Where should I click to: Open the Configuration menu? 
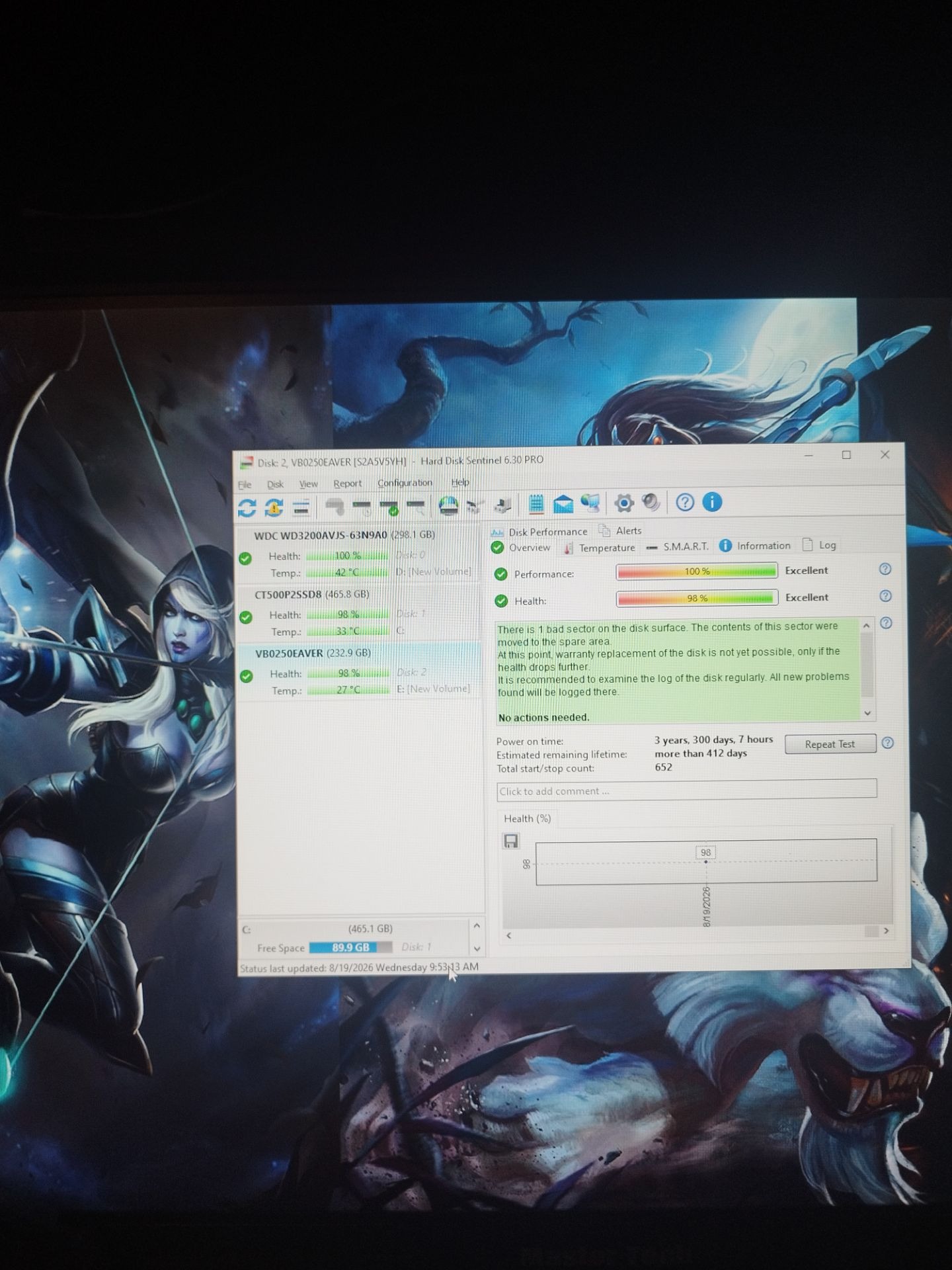pos(405,483)
